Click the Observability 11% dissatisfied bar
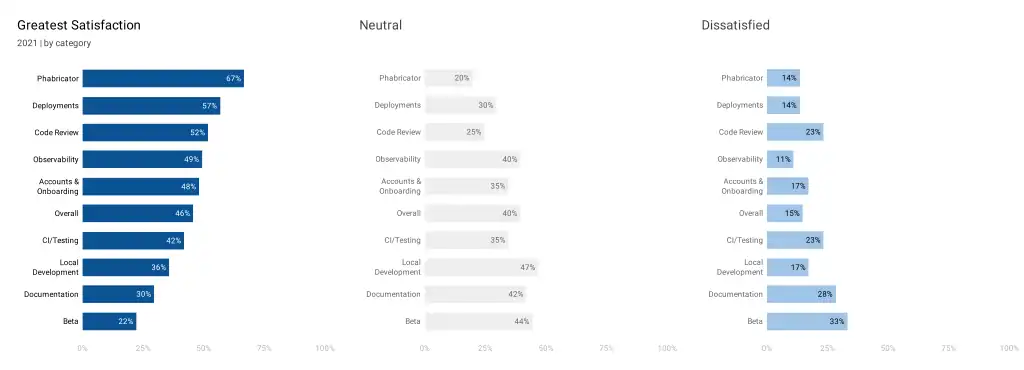This screenshot has height=370, width=1024. point(780,159)
